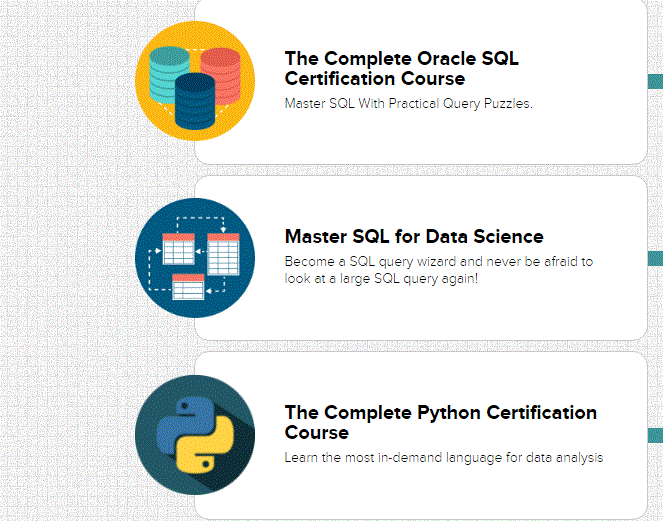The width and height of the screenshot is (663, 521).
Task: Select the 'Become a SQL query wizard' description text
Action: (439, 270)
